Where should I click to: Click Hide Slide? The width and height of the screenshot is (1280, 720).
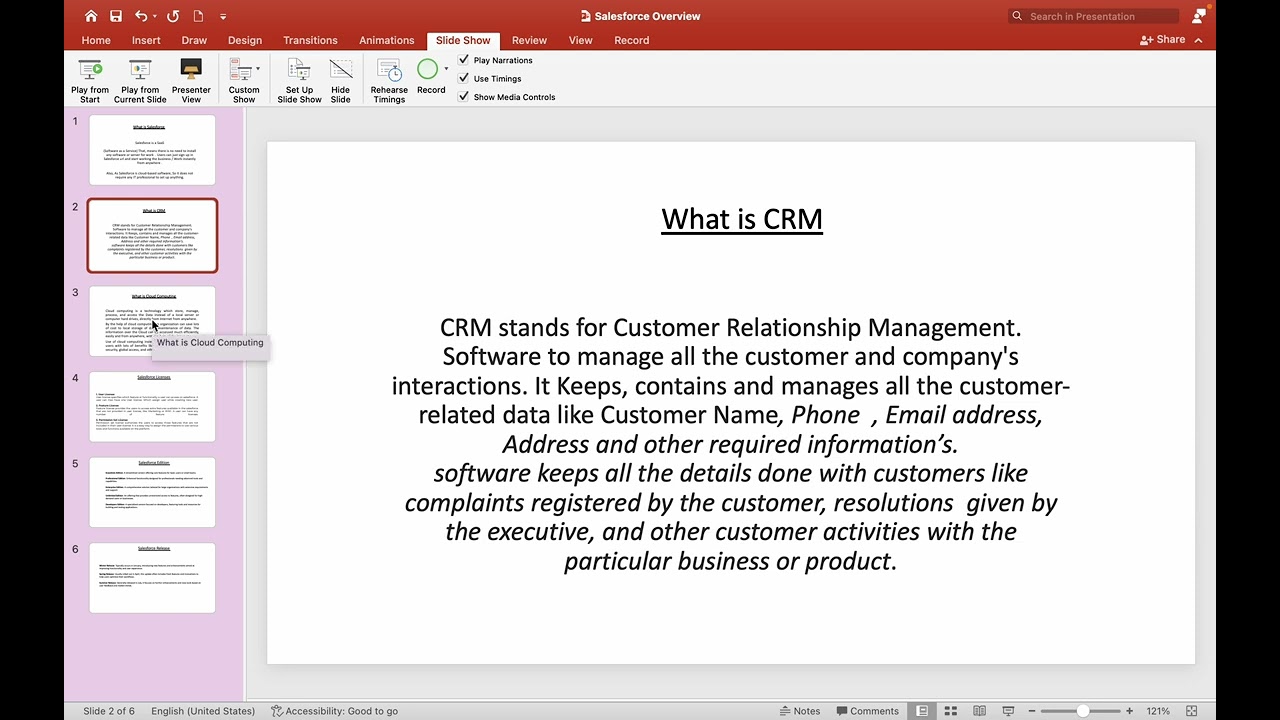pyautogui.click(x=341, y=81)
